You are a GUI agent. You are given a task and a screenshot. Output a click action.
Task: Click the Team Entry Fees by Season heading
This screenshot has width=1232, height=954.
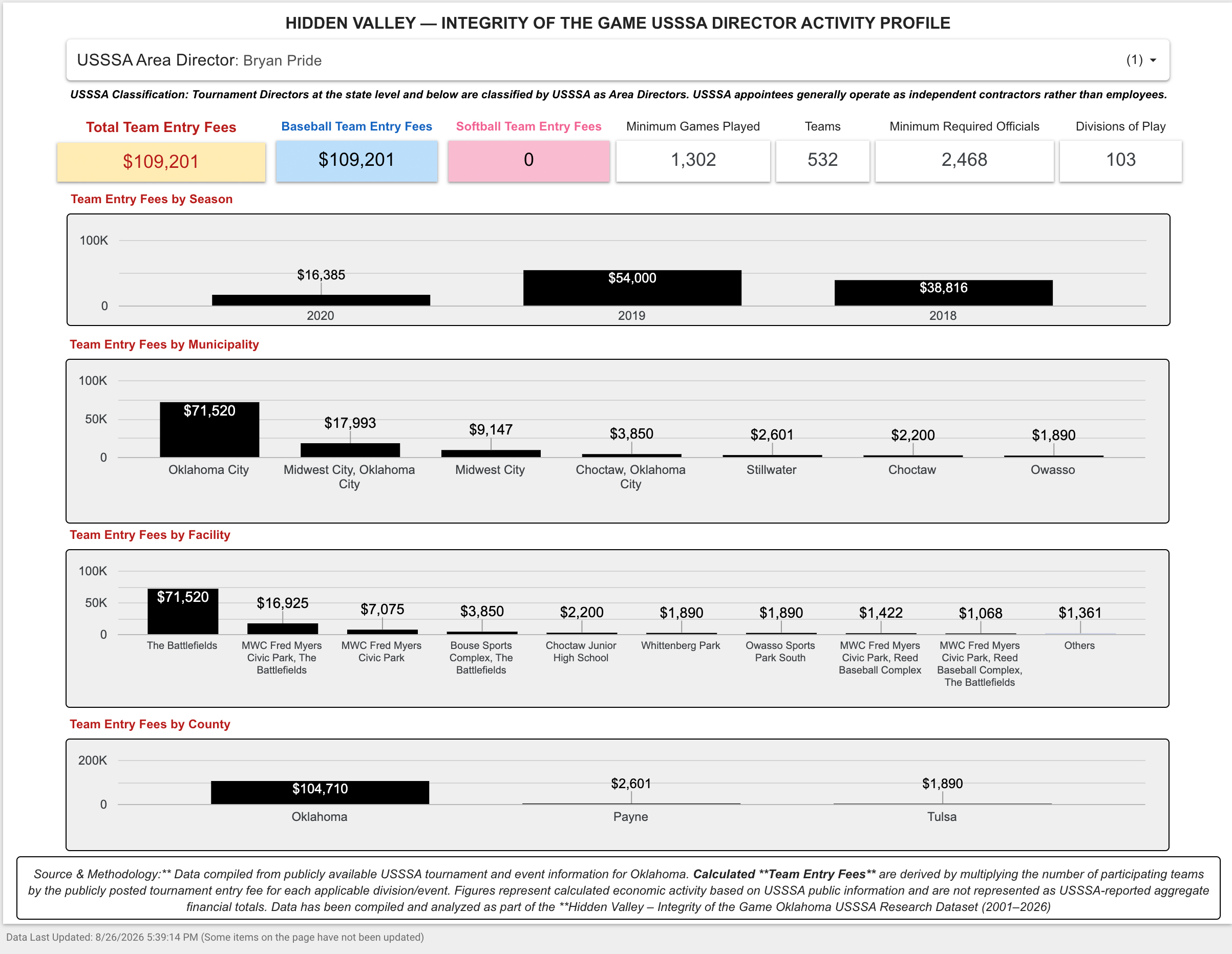(152, 199)
